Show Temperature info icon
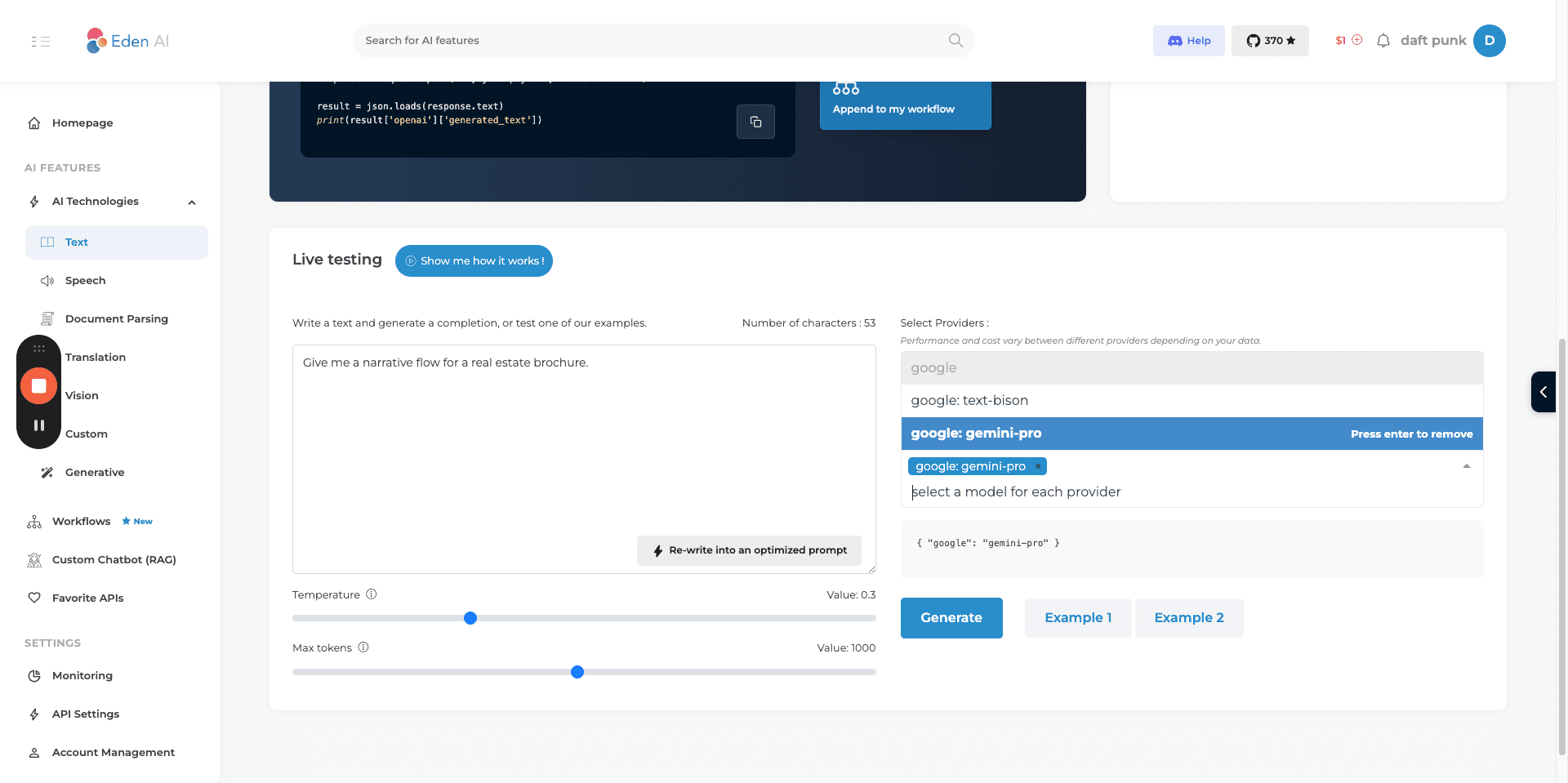This screenshot has width=1568, height=783. 372,594
